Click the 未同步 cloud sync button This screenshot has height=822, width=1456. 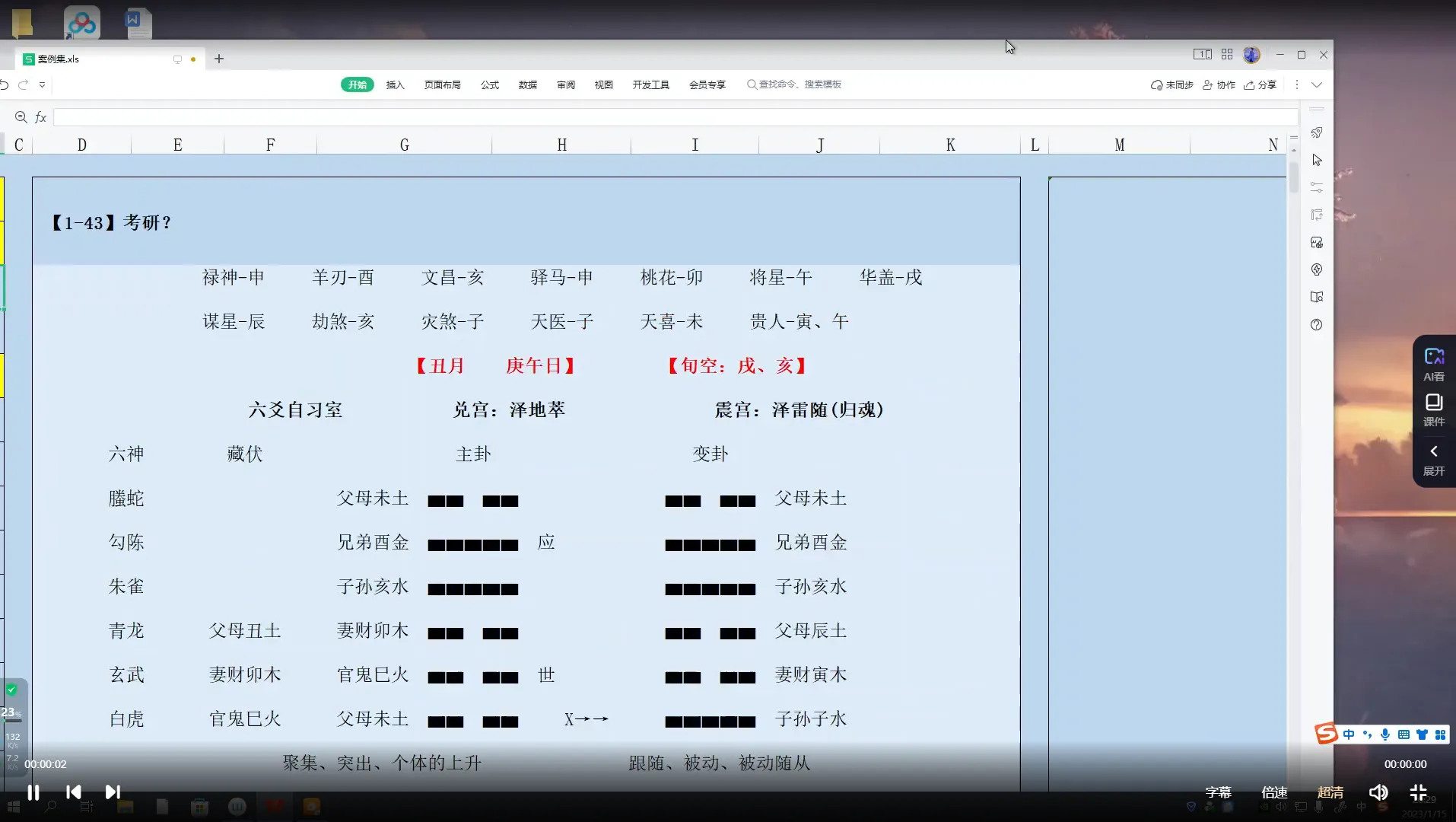(1172, 84)
